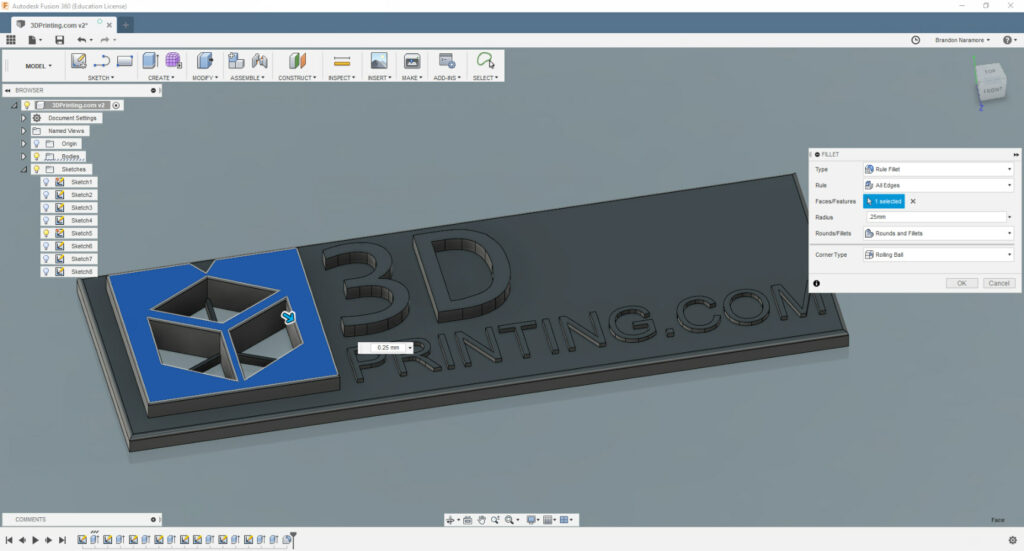
Task: Open Brandon Naramore account menu
Action: [x=962, y=40]
